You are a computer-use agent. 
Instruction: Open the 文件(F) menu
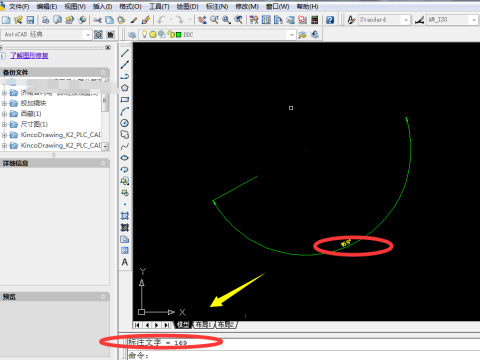click(19, 7)
